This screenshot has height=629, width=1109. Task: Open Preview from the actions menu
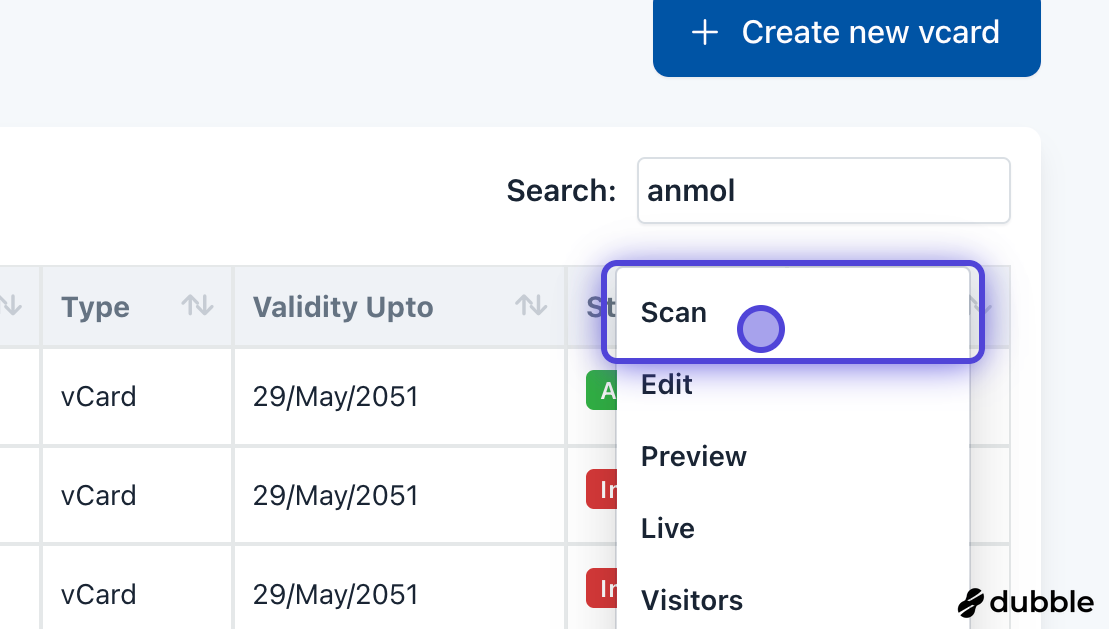694,457
